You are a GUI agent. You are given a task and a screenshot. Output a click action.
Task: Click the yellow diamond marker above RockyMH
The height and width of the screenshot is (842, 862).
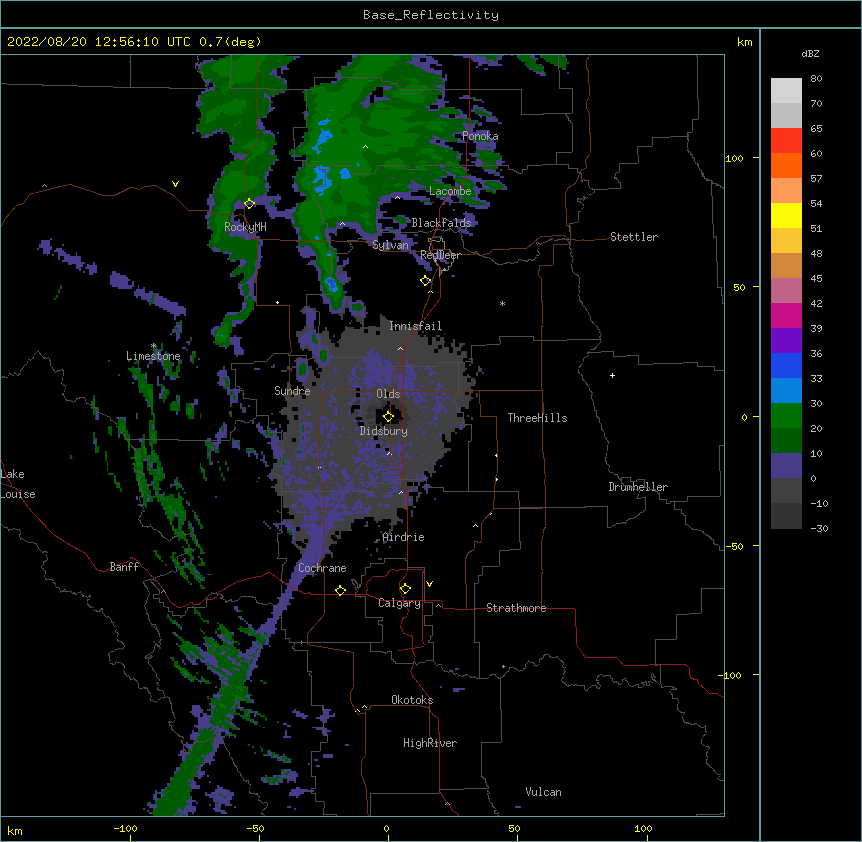coord(249,203)
